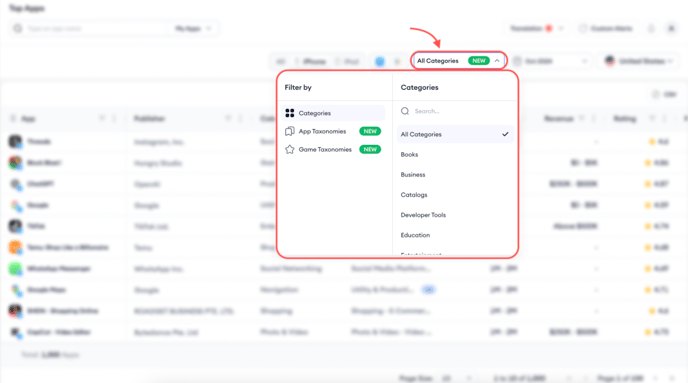Click the Game Taxonomies star icon

click(290, 150)
